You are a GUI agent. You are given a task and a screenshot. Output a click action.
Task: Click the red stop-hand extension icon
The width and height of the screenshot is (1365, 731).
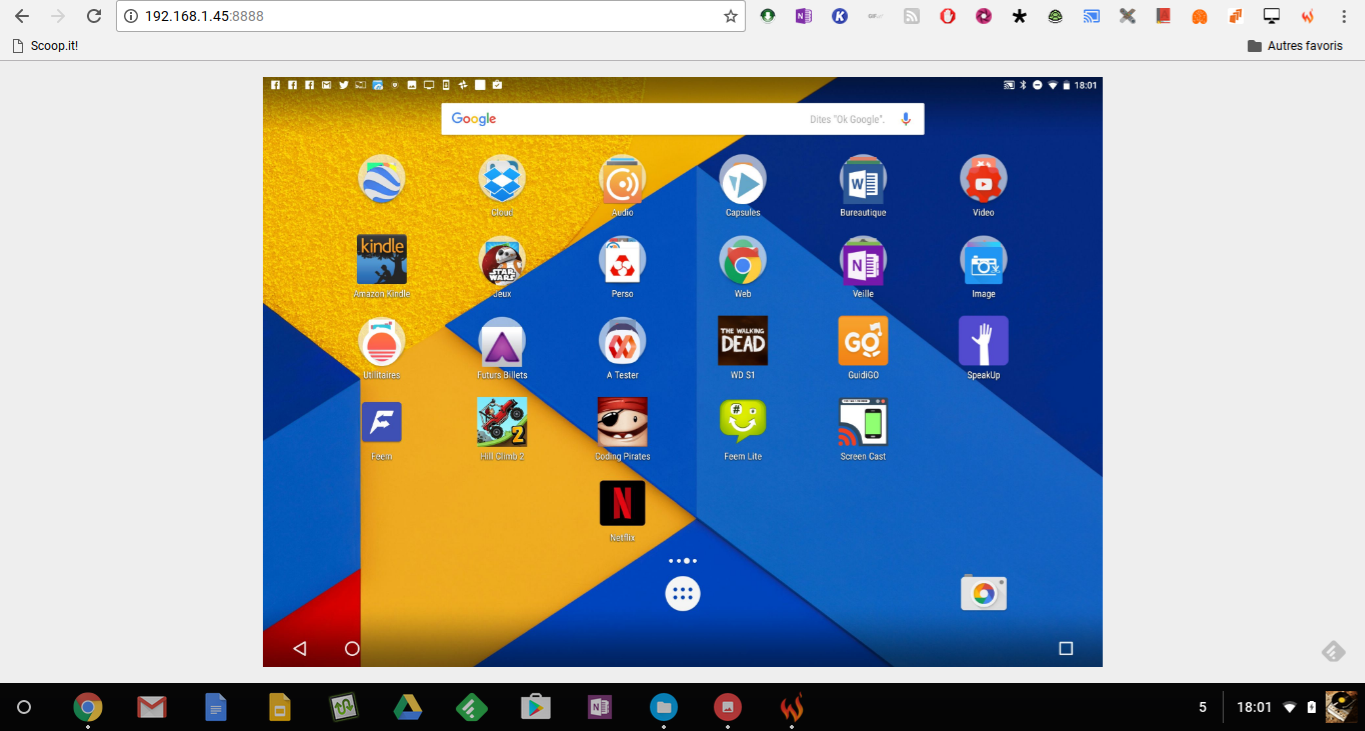click(947, 16)
